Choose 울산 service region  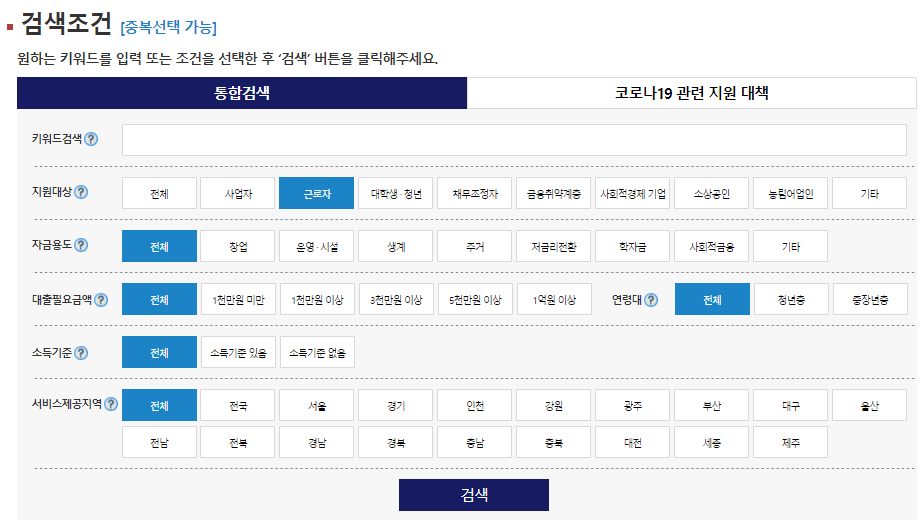(x=870, y=406)
